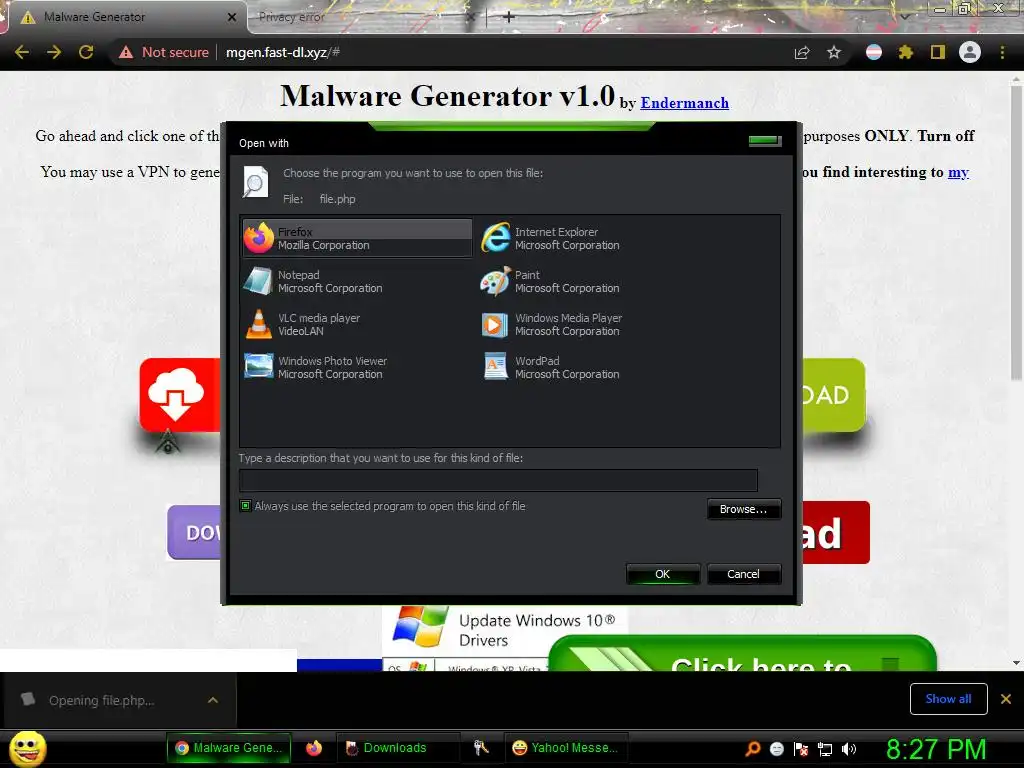1024x768 pixels.
Task: Reload the Malware Generator page
Action: point(86,52)
